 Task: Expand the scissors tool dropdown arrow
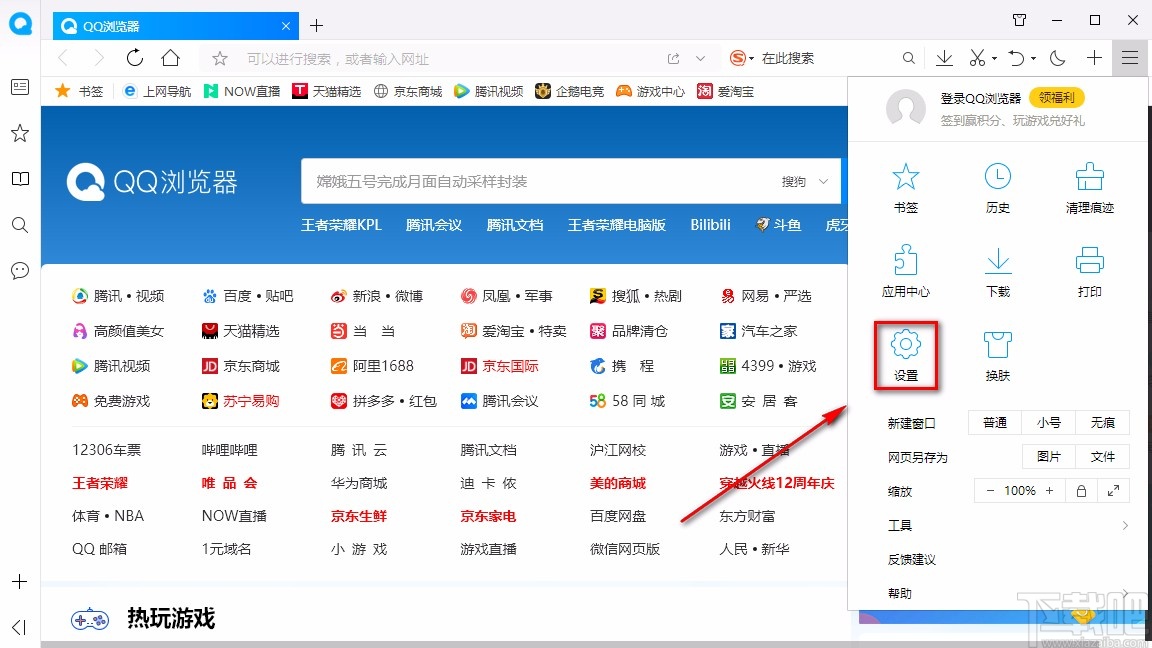tap(994, 59)
